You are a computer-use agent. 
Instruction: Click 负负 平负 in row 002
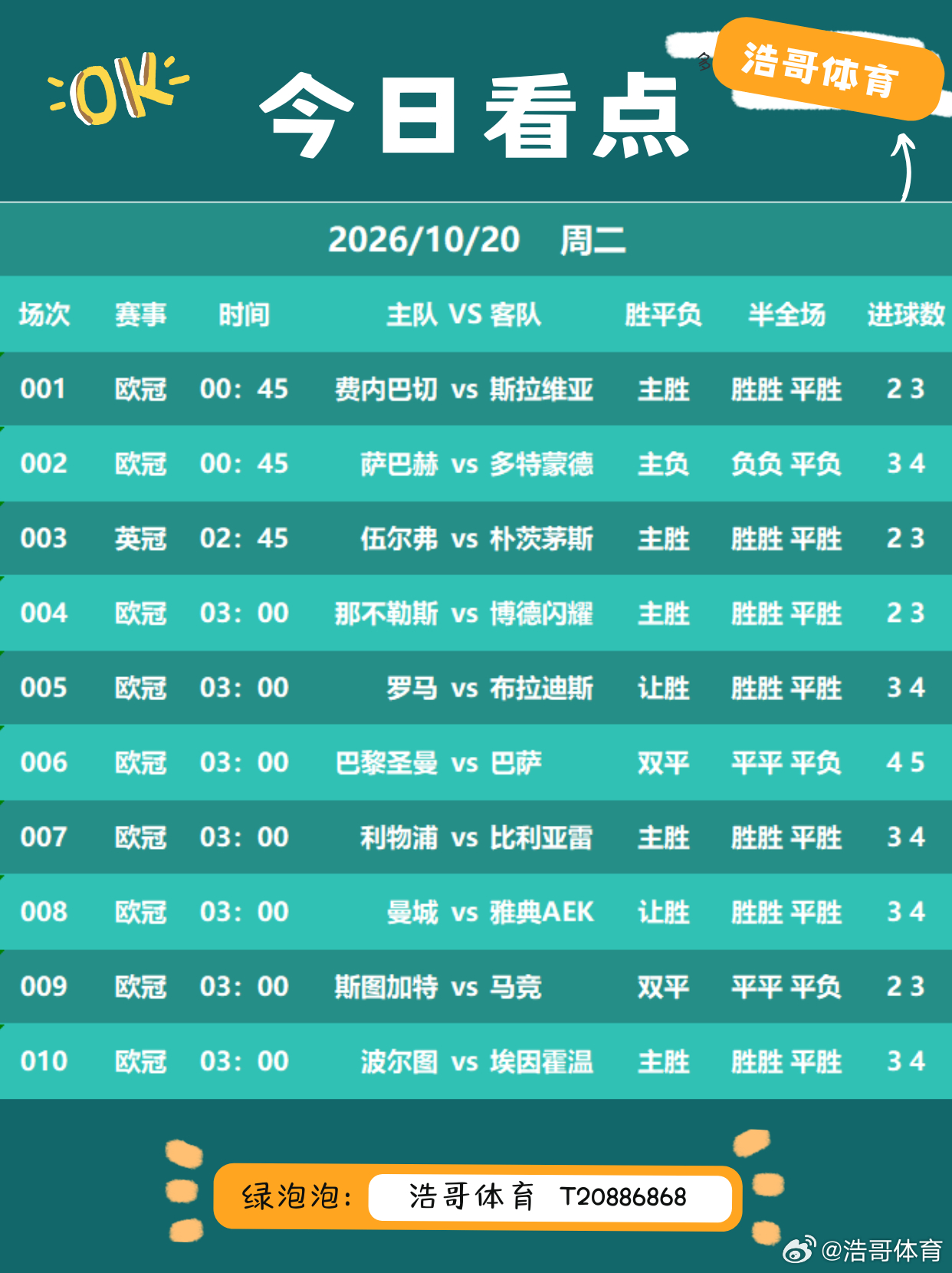click(x=786, y=463)
